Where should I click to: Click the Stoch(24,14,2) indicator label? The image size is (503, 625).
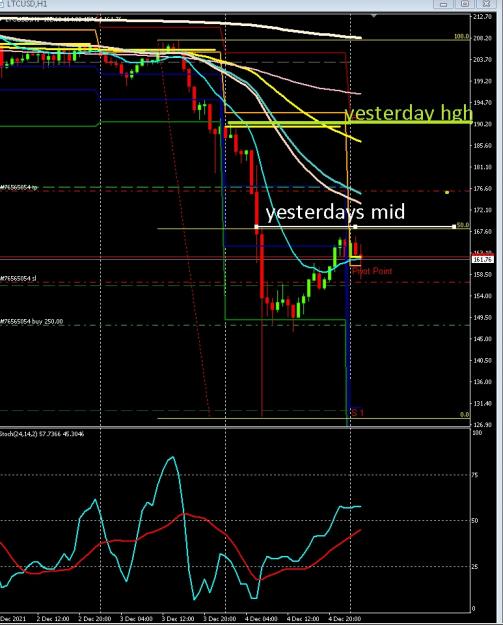42,434
